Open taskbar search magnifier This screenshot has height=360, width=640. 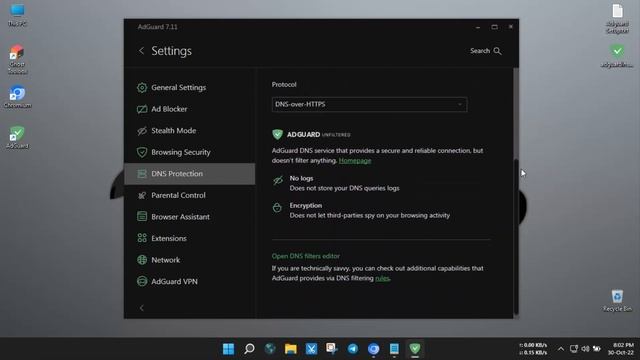click(x=249, y=349)
